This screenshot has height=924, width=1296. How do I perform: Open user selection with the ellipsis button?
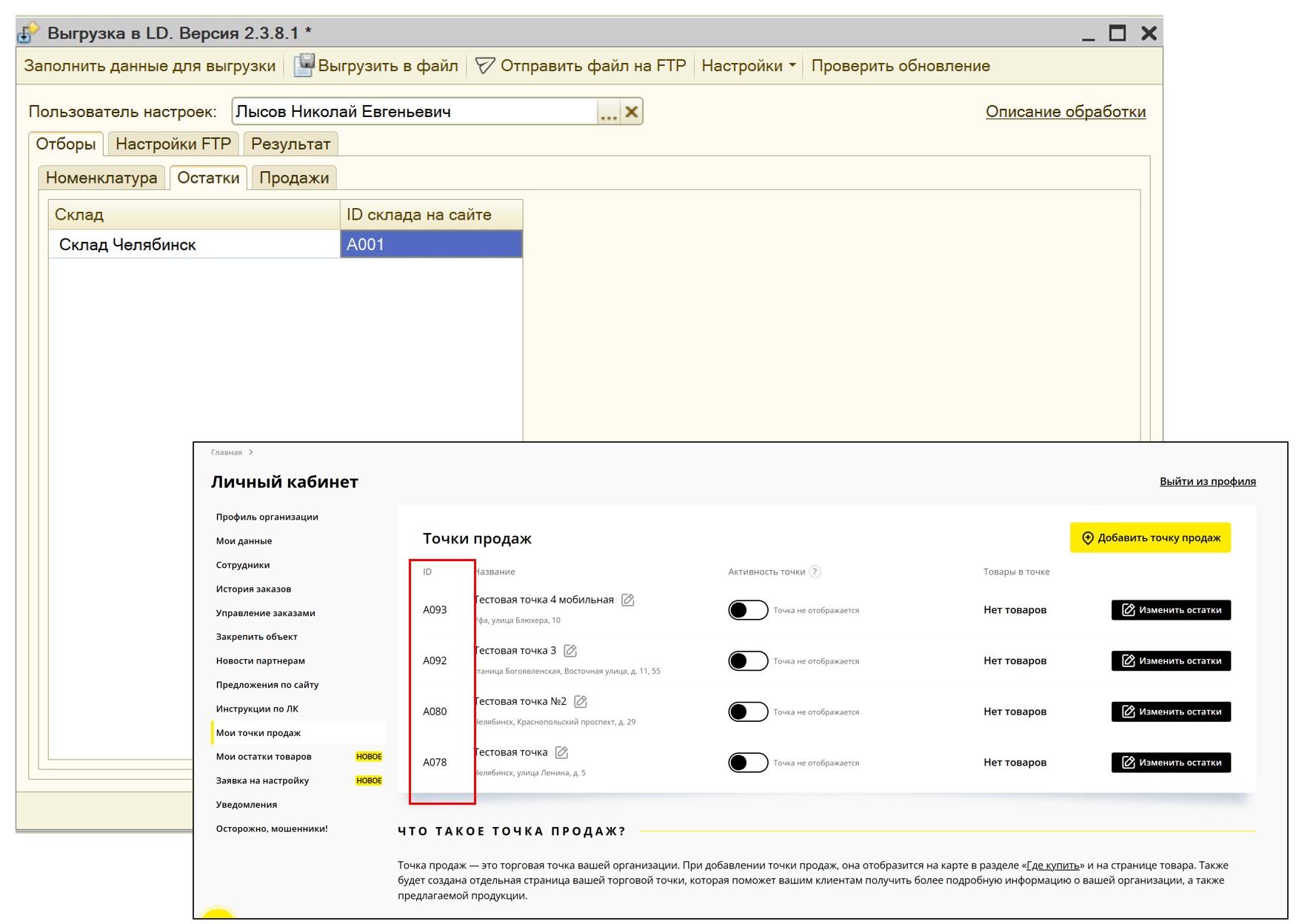click(x=608, y=112)
